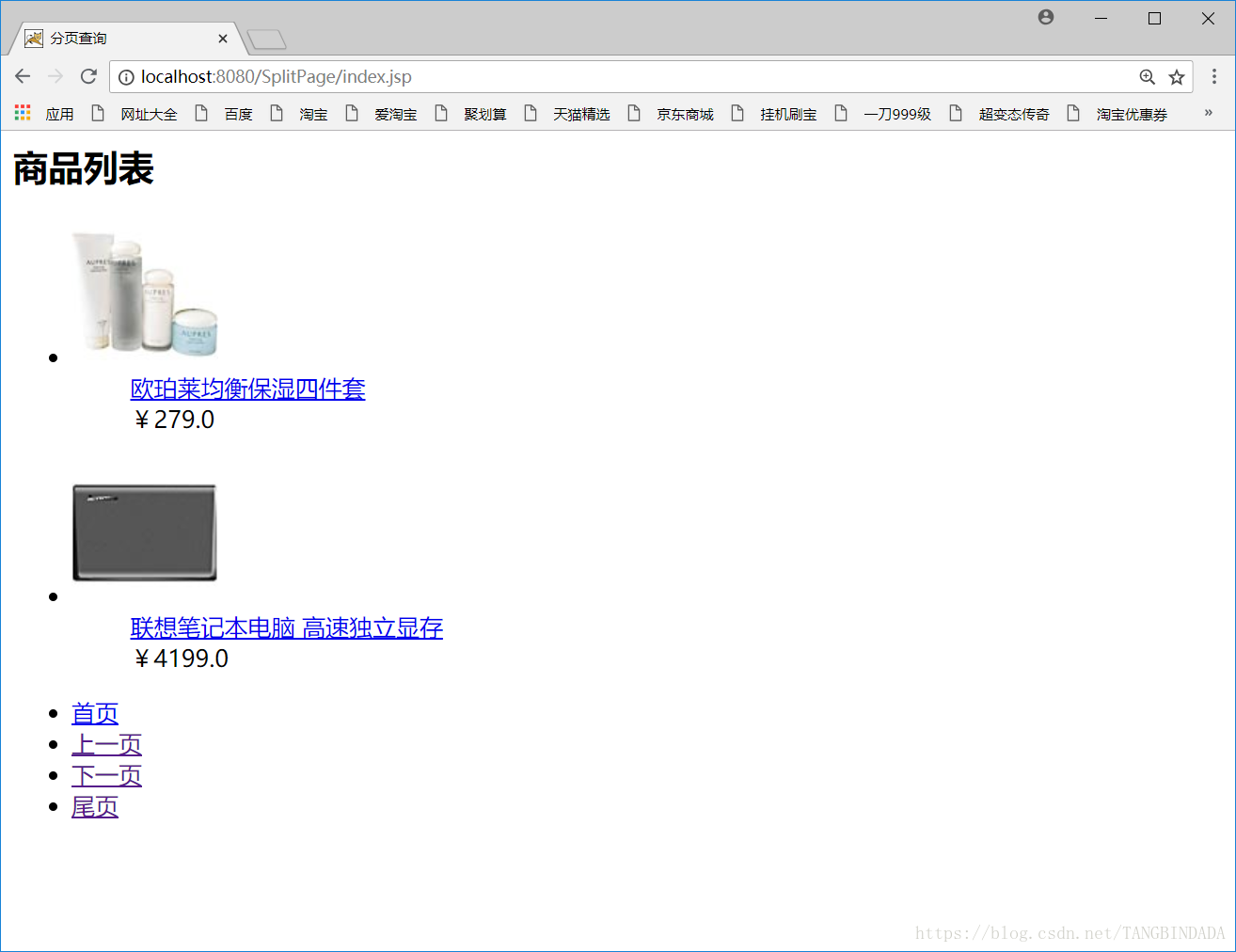1236x952 pixels.
Task: Open the 淘宝优惠券 bookmark
Action: [x=1117, y=114]
